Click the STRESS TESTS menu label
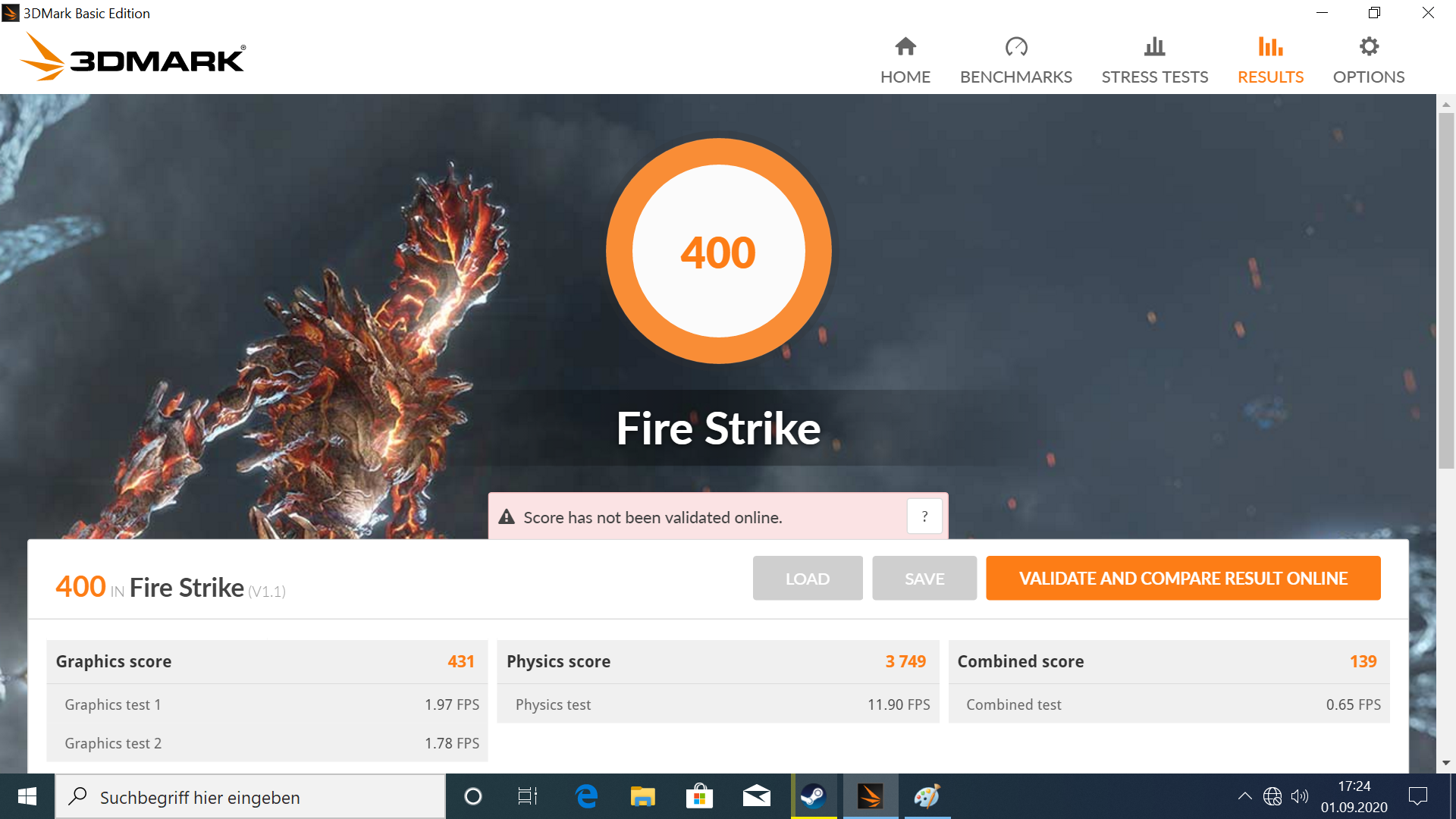Screen dimensions: 1456x819 [x=1154, y=77]
